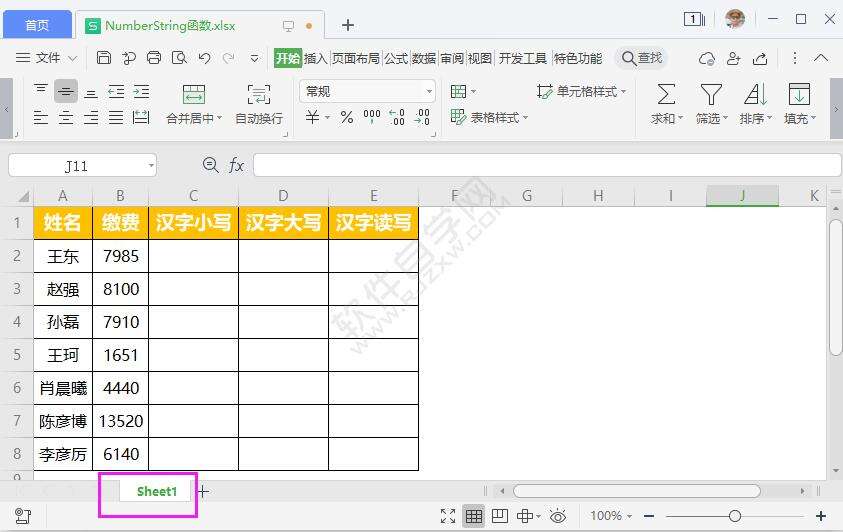
Task: Switch to the 公式 (Formulas) tab
Action: pyautogui.click(x=396, y=58)
